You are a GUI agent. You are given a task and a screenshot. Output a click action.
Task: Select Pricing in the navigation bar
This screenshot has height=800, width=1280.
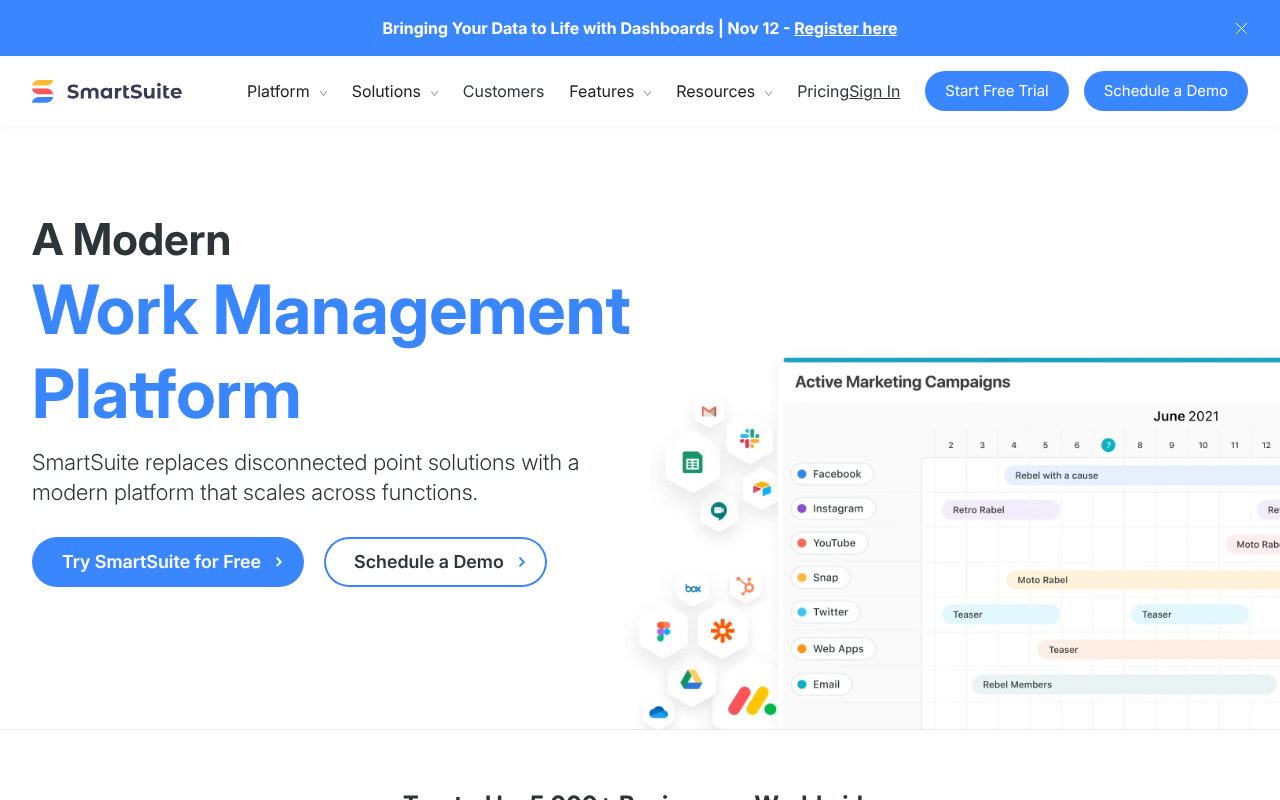pyautogui.click(x=820, y=91)
